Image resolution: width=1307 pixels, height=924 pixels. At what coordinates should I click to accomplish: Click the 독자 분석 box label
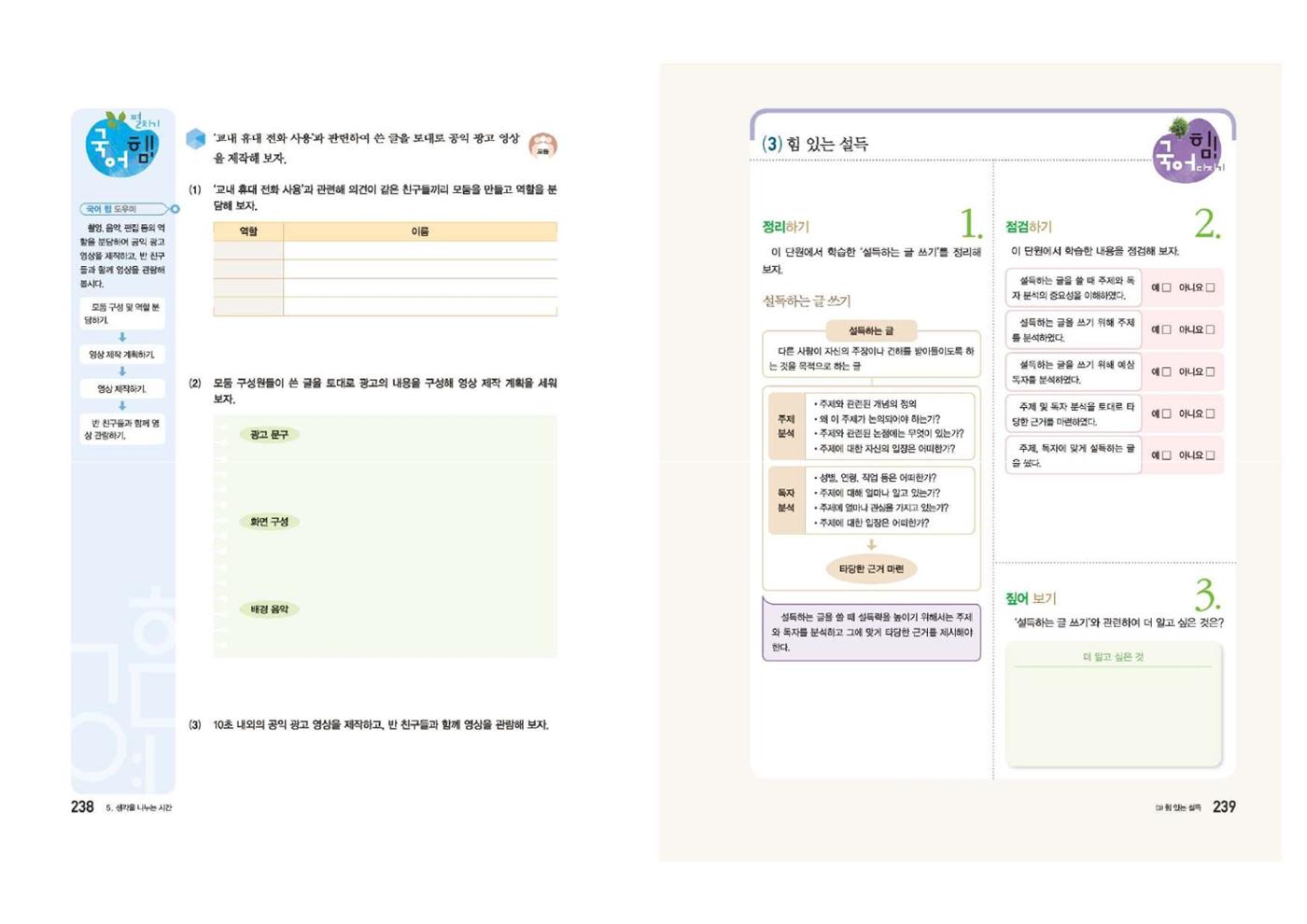tap(786, 500)
